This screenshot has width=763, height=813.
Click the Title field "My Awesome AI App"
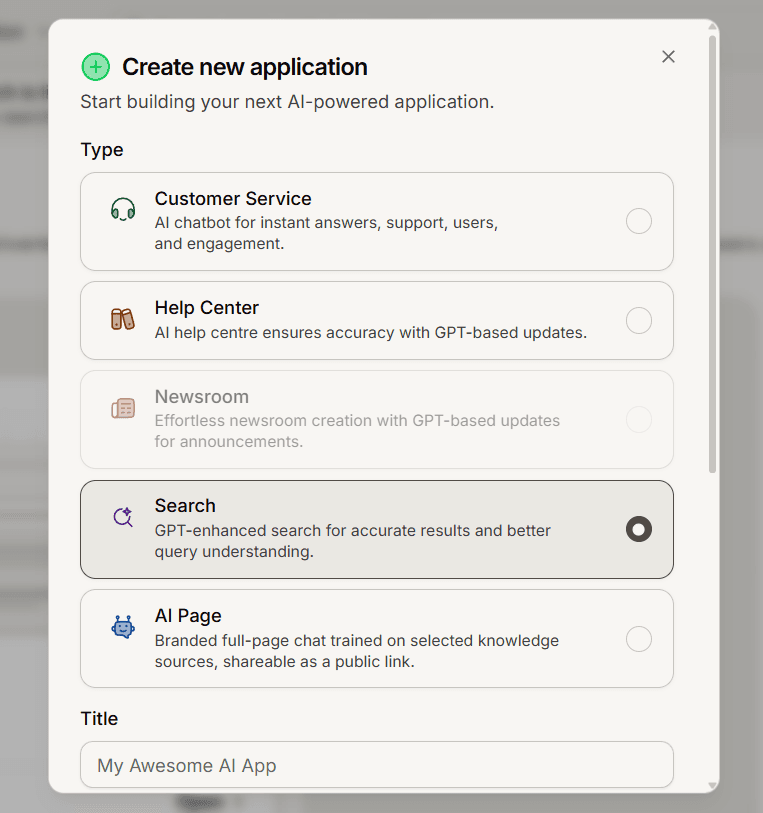pyautogui.click(x=377, y=765)
